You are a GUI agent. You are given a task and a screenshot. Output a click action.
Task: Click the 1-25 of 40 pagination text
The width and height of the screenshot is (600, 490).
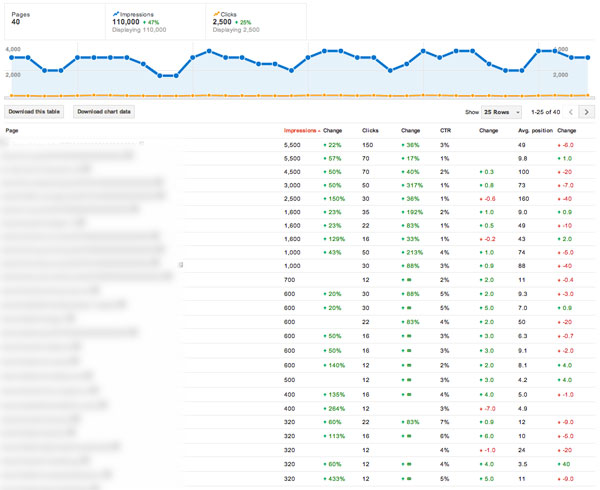click(544, 112)
